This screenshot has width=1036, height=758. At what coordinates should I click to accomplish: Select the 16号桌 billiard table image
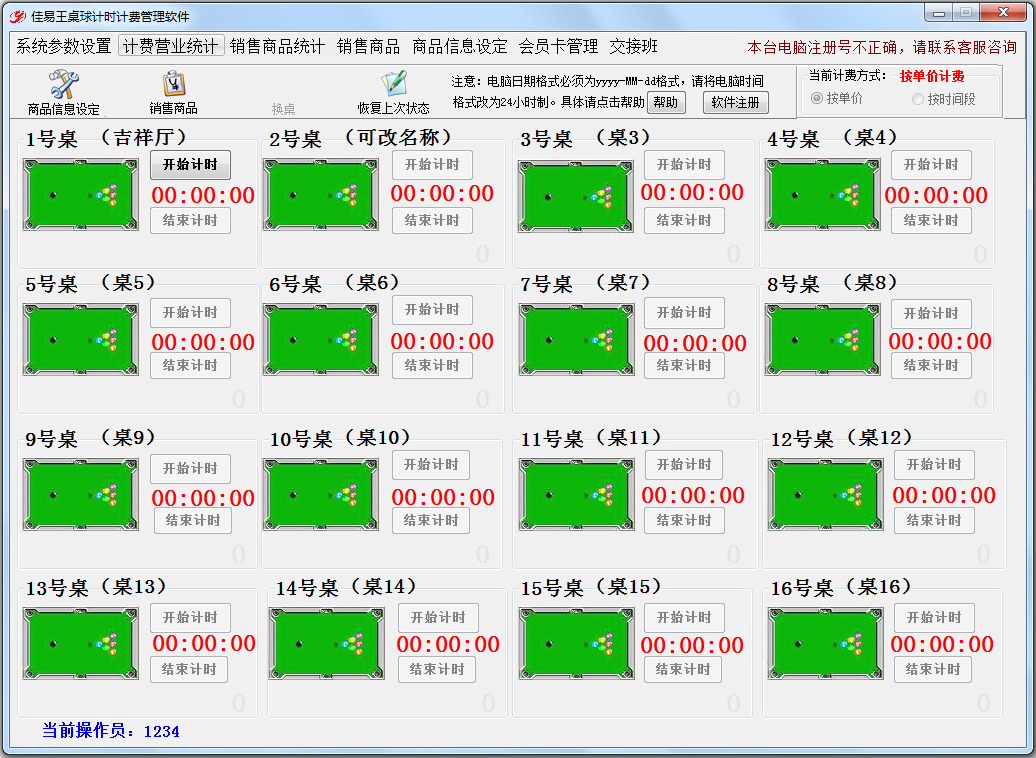(x=825, y=644)
